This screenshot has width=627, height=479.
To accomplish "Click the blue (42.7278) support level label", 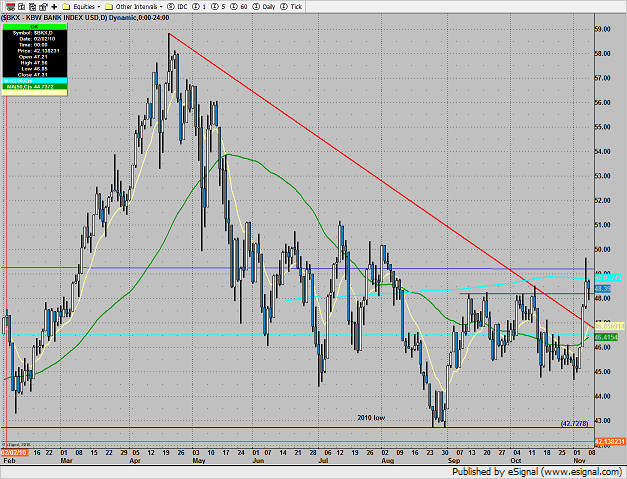I will click(x=574, y=423).
